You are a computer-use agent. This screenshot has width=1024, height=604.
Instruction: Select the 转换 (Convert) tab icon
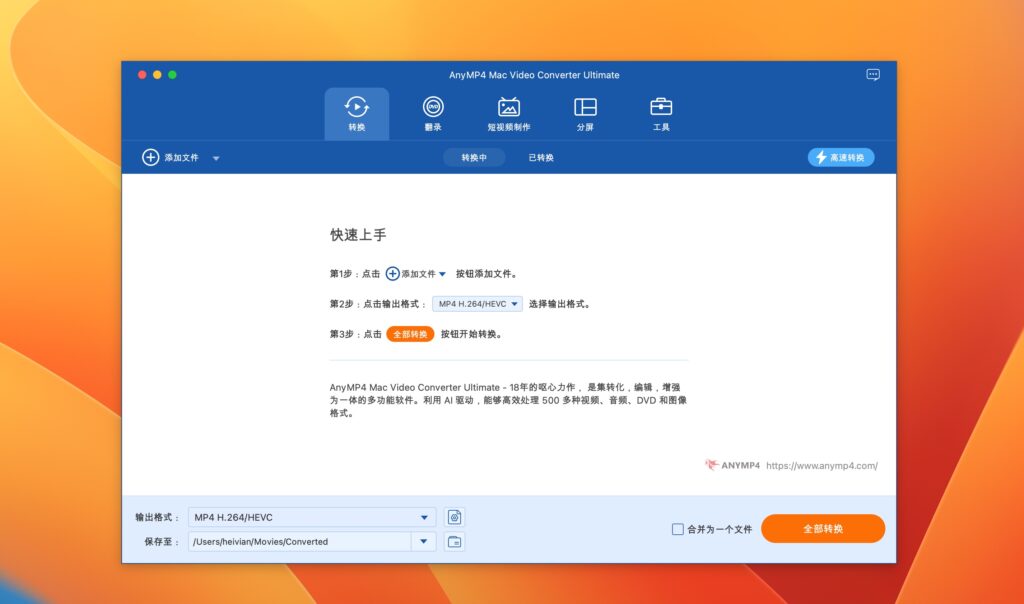[x=356, y=107]
